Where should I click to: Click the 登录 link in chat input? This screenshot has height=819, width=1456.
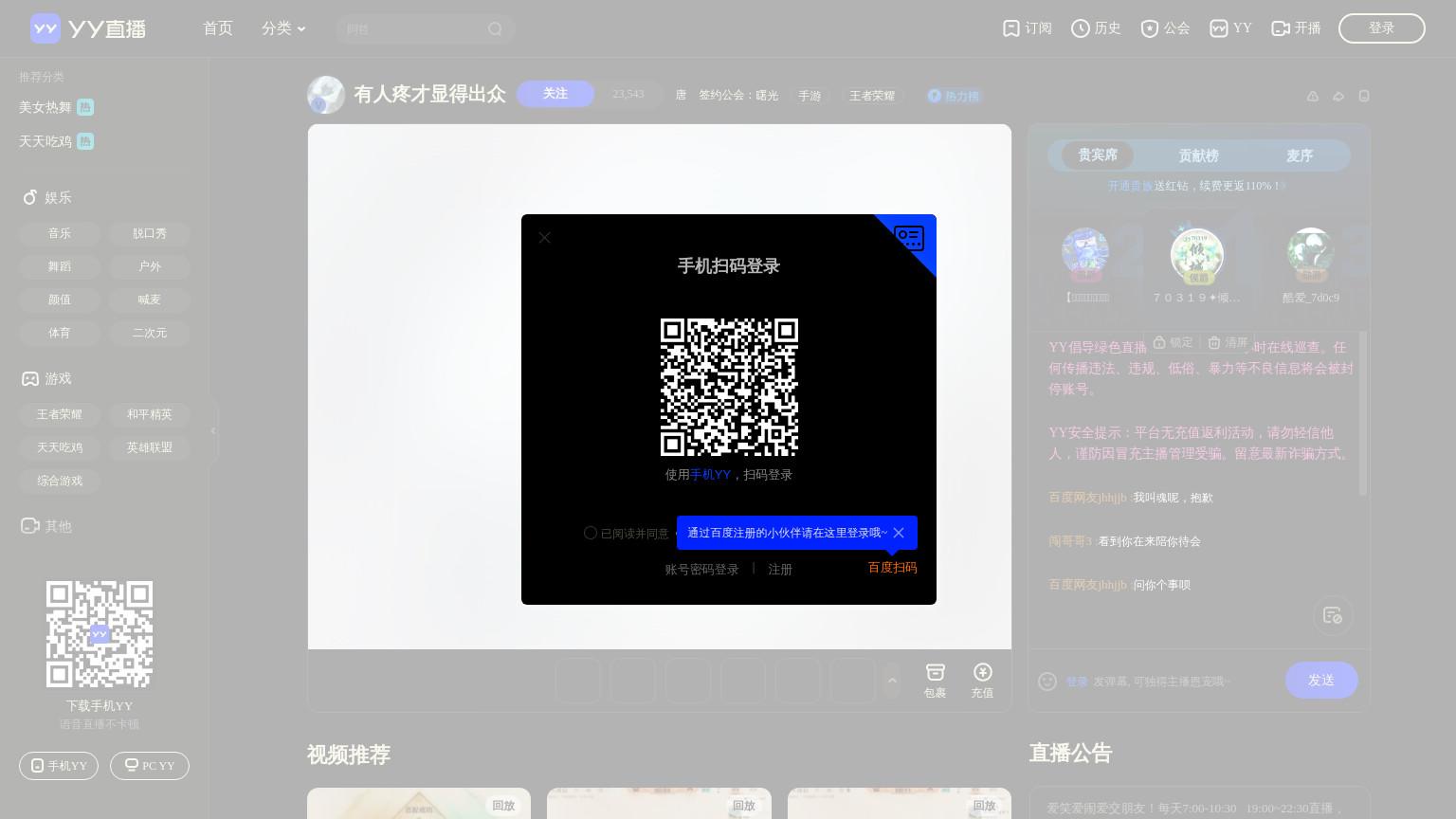pyautogui.click(x=1077, y=682)
